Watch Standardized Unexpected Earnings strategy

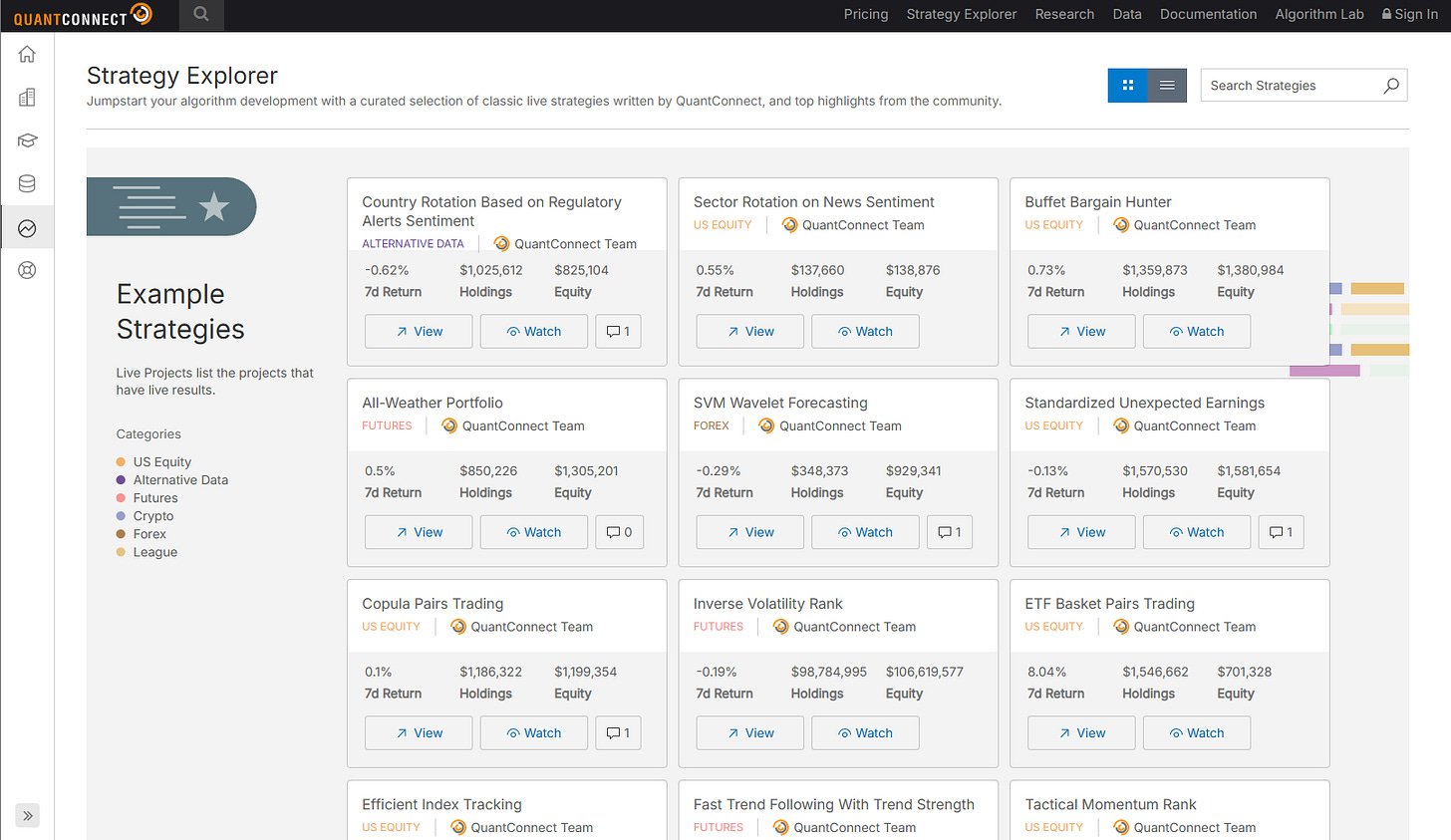(1197, 532)
